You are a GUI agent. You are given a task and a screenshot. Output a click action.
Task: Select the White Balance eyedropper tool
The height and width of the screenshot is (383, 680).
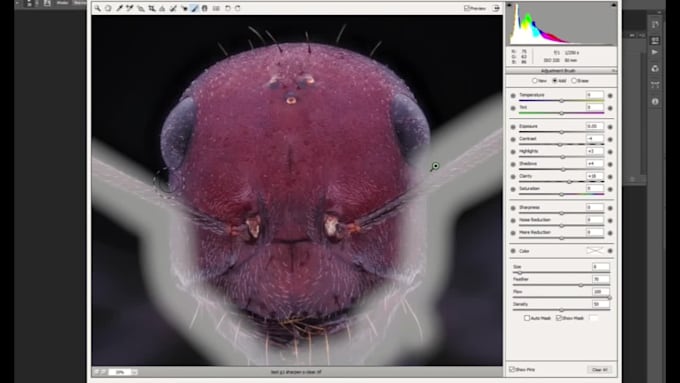point(119,8)
